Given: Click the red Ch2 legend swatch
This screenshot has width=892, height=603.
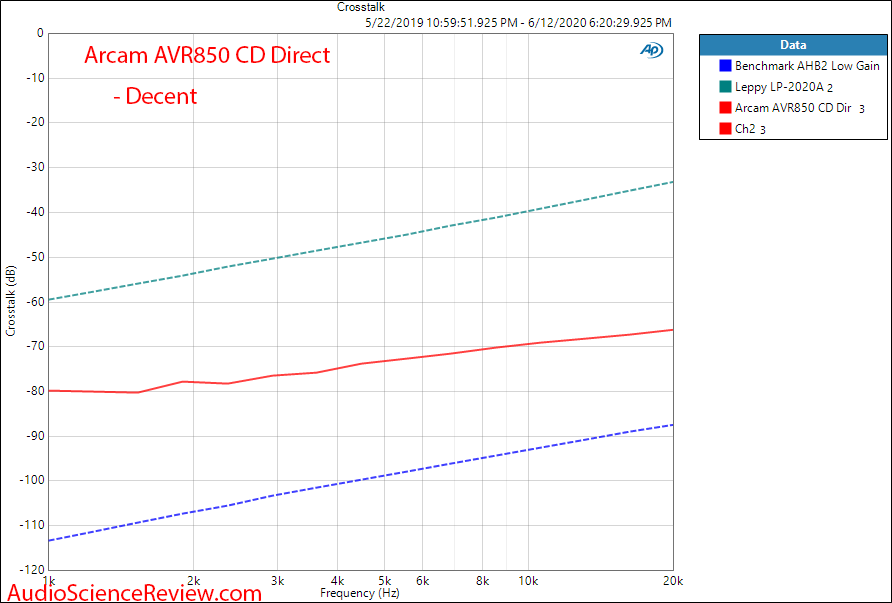Looking at the screenshot, I should (x=725, y=129).
